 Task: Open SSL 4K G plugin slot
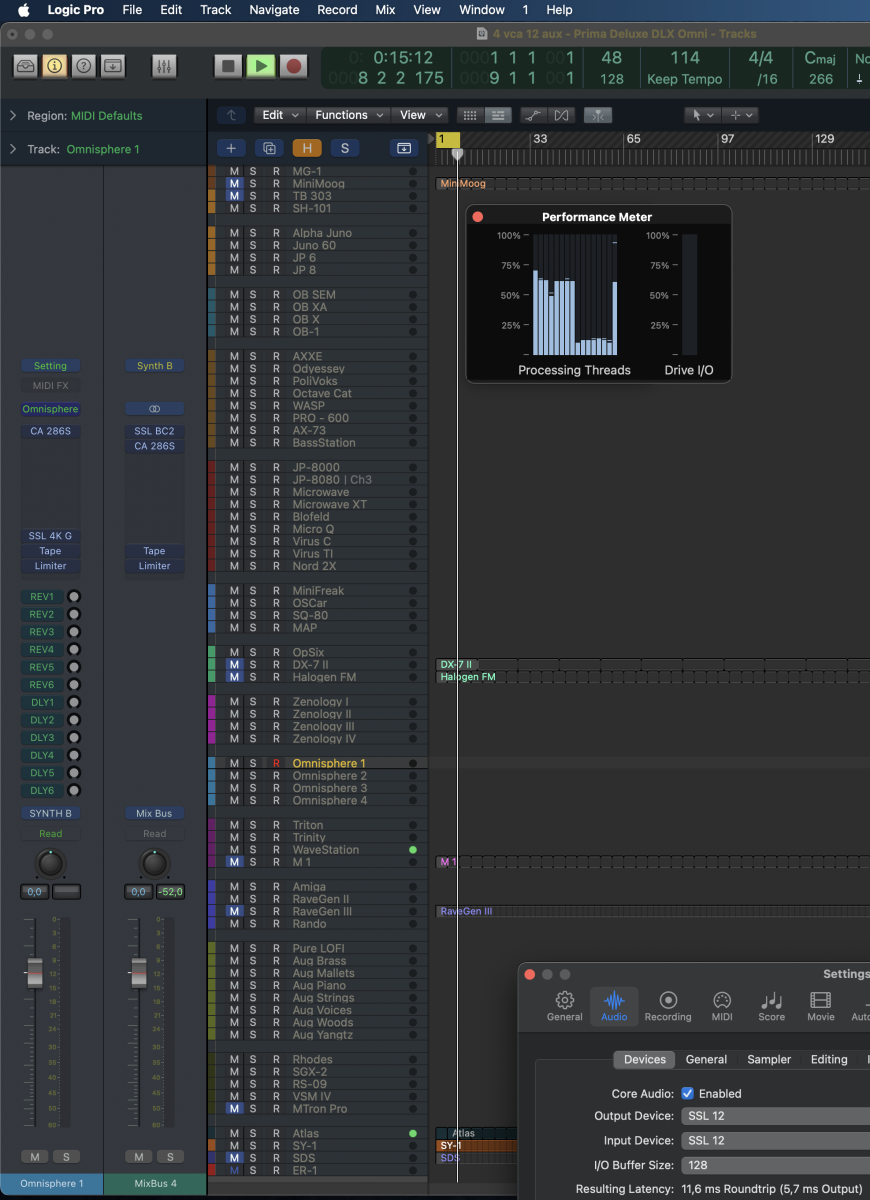[50, 536]
